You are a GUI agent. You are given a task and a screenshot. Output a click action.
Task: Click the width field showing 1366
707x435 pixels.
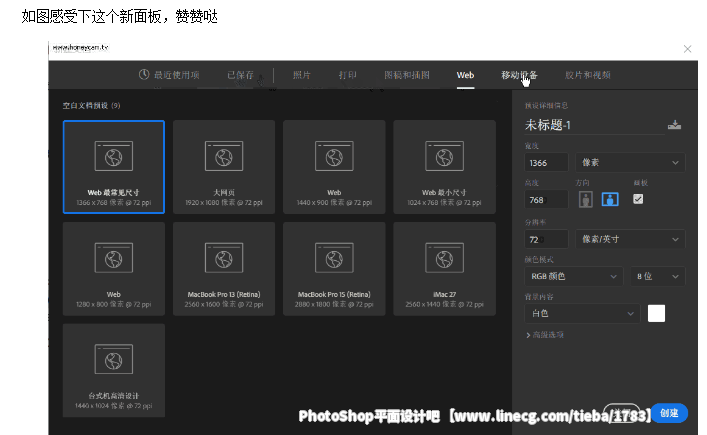(546, 163)
